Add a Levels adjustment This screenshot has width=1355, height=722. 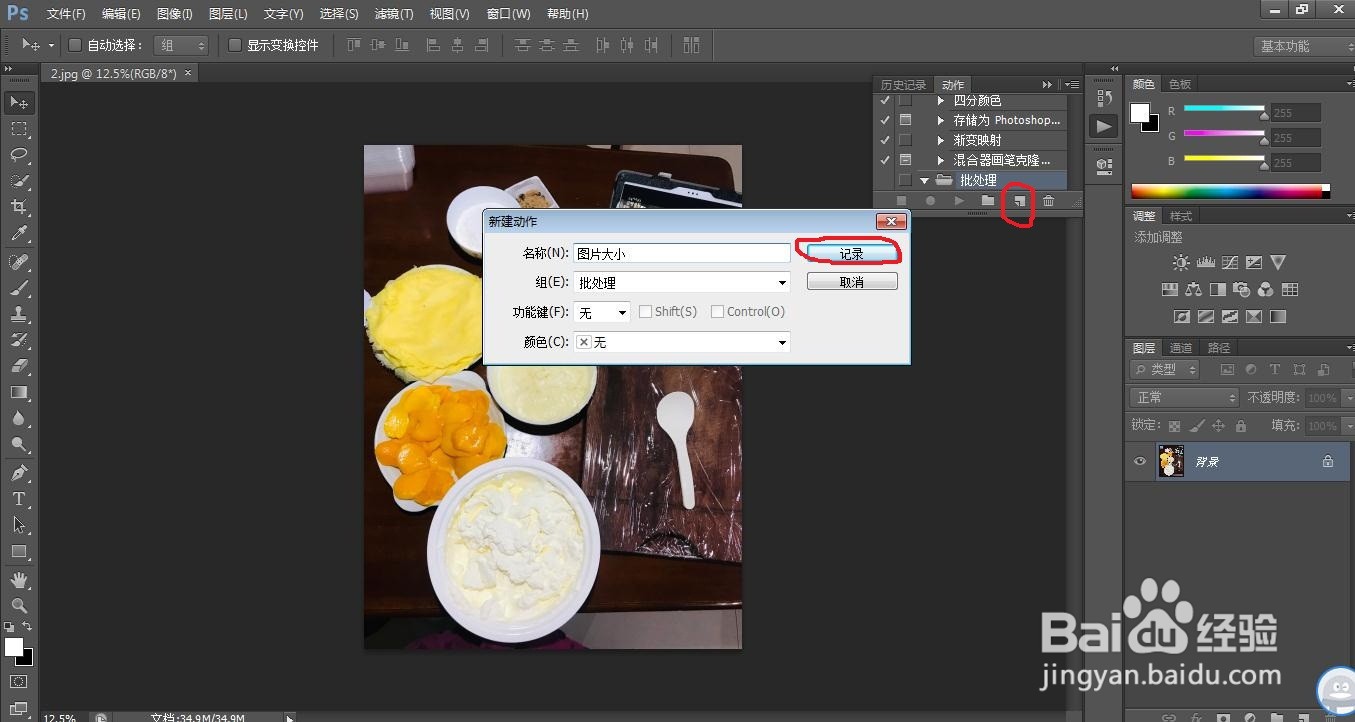click(1205, 263)
